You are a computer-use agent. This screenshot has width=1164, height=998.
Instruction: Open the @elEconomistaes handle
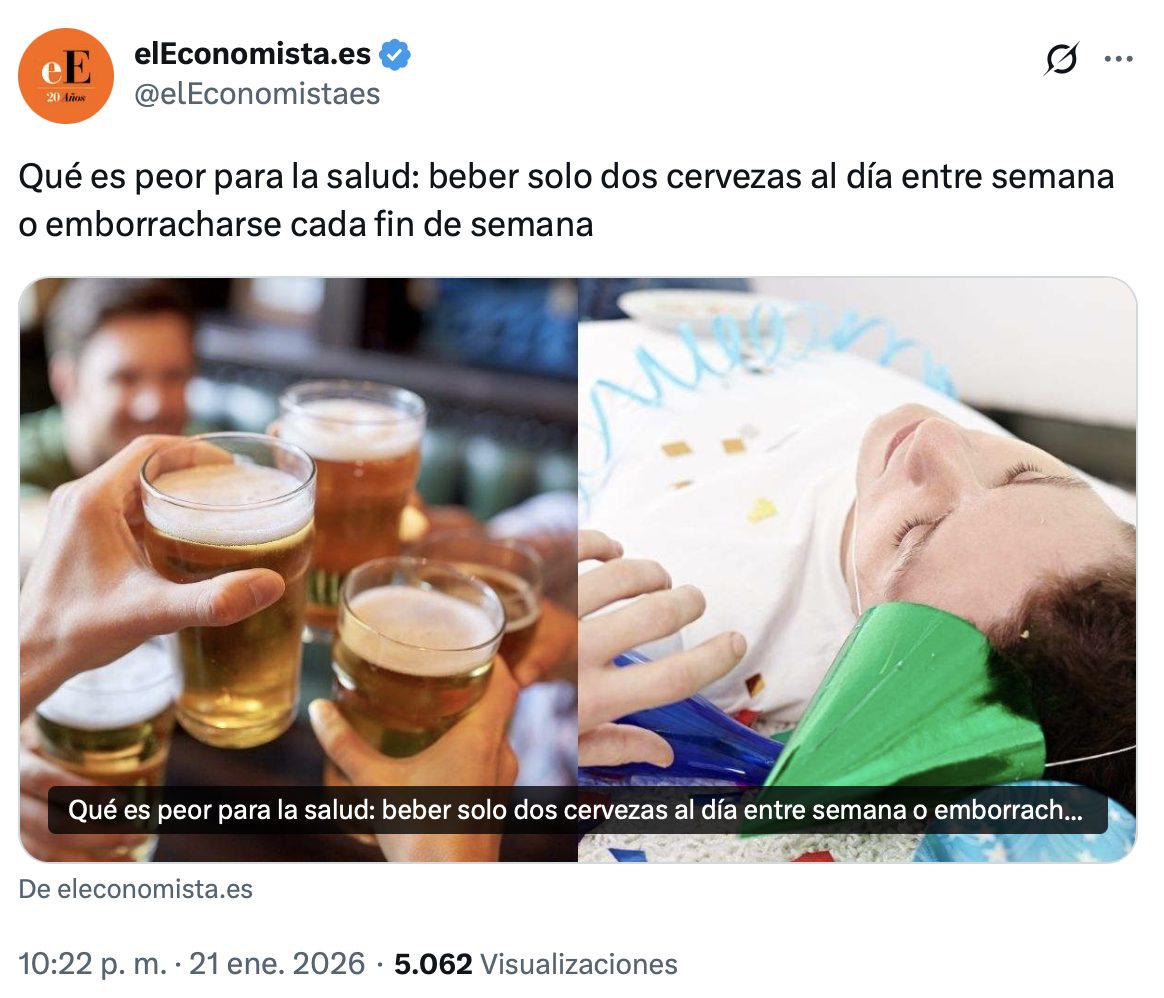pyautogui.click(x=257, y=94)
